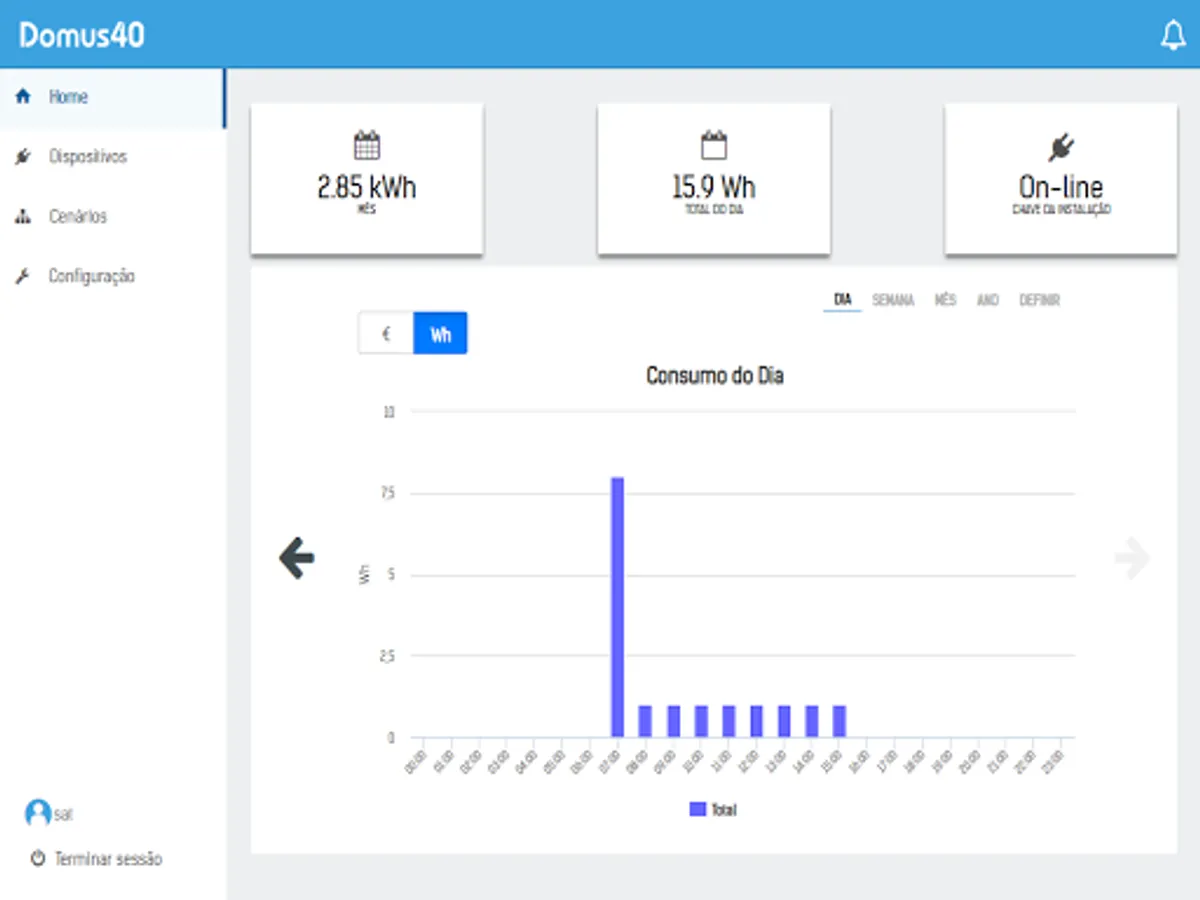1200x900 pixels.
Task: Click the Home house icon in sidebar
Action: coord(24,97)
